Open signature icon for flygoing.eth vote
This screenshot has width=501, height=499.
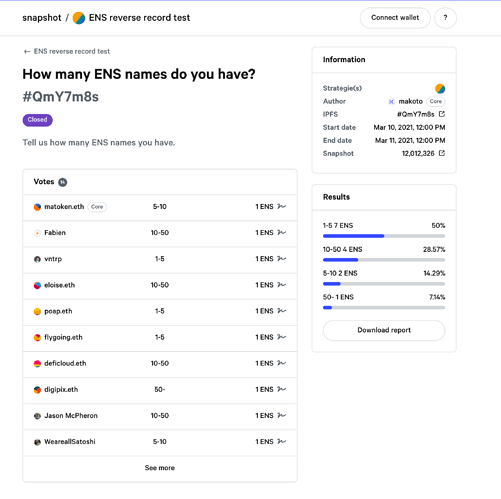282,337
